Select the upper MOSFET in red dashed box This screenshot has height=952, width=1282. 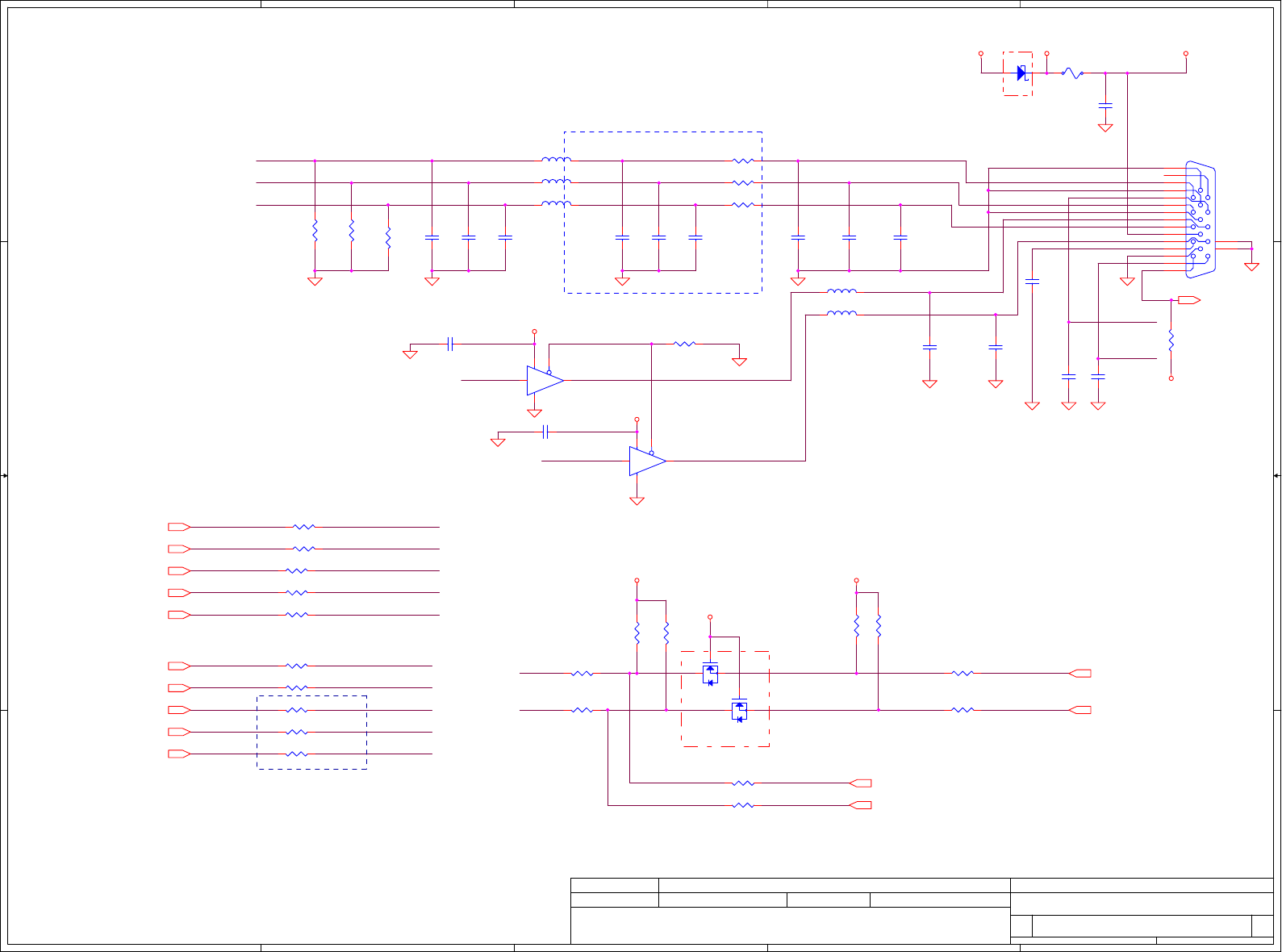[x=710, y=674]
